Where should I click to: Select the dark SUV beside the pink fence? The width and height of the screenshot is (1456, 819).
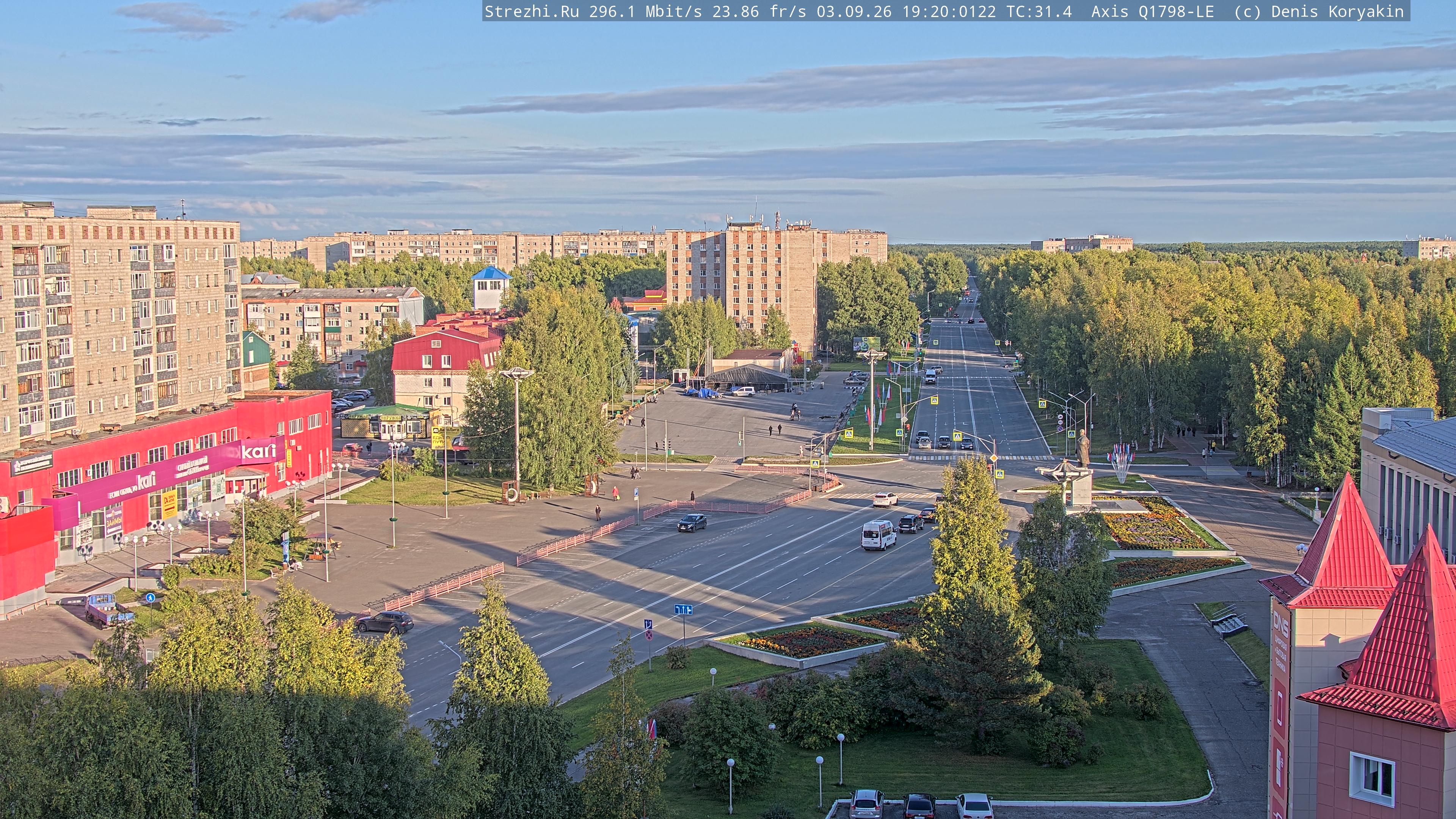[384, 622]
